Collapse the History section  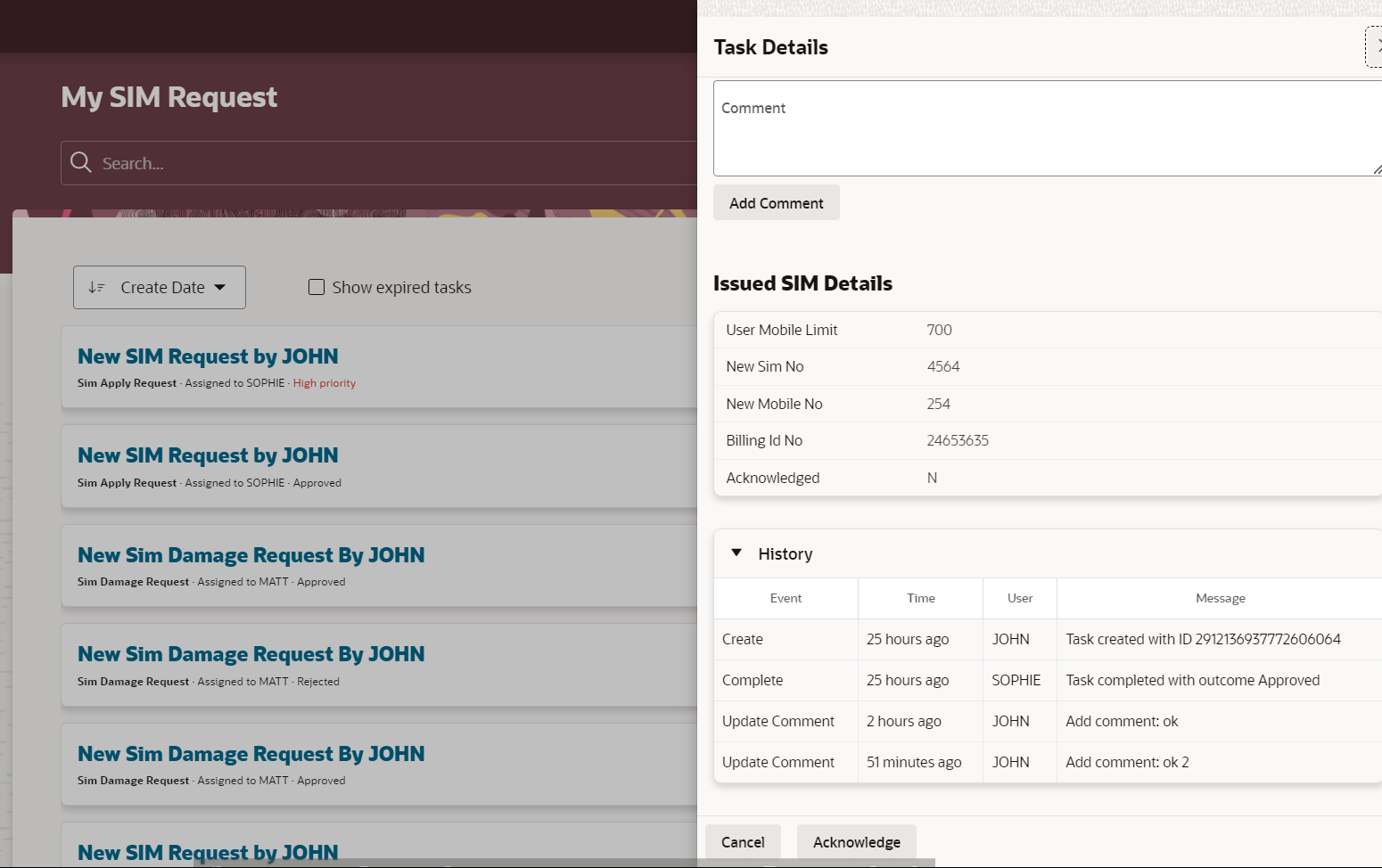point(736,553)
